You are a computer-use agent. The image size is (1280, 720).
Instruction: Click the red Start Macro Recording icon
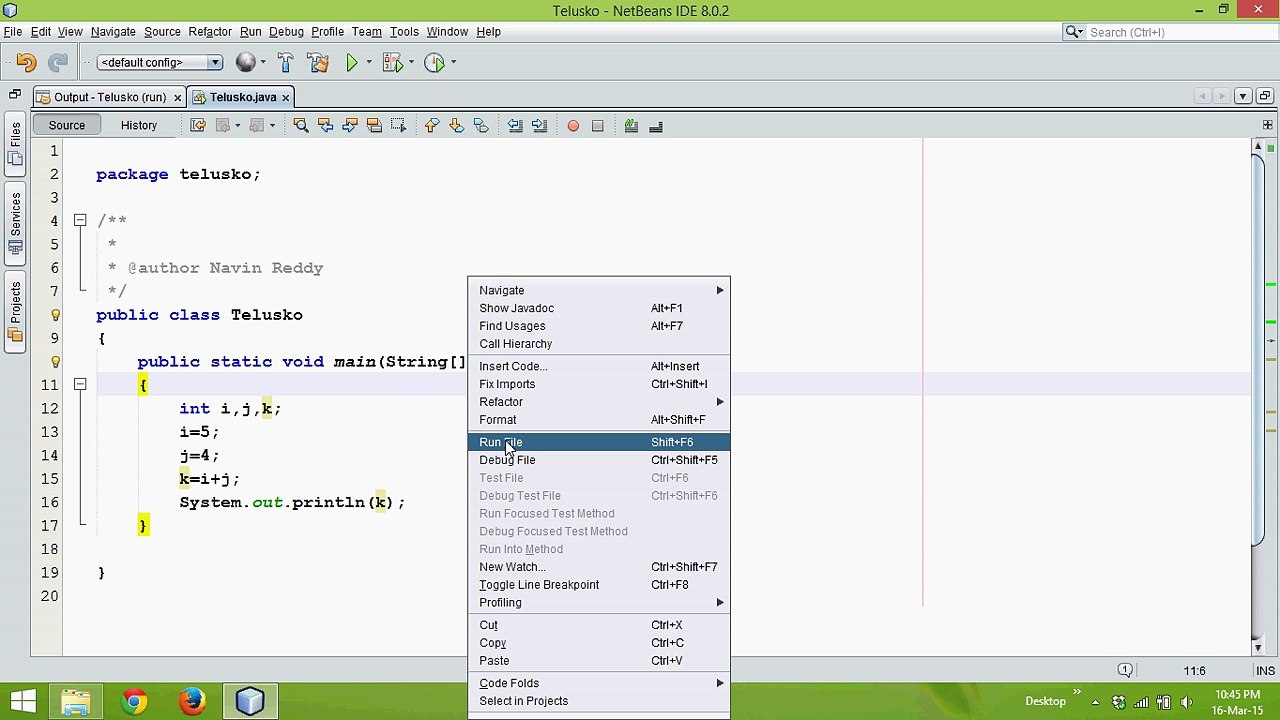pos(573,126)
